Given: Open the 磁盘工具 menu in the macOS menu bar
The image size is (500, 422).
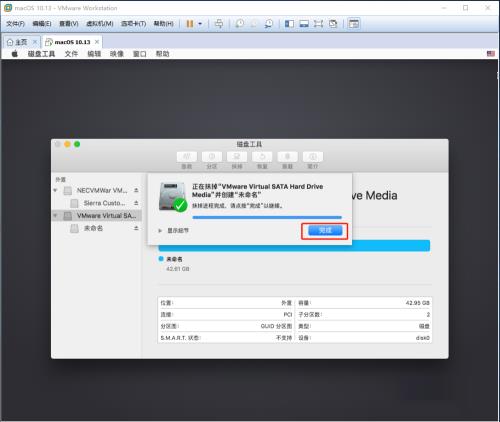Looking at the screenshot, I should coord(41,54).
